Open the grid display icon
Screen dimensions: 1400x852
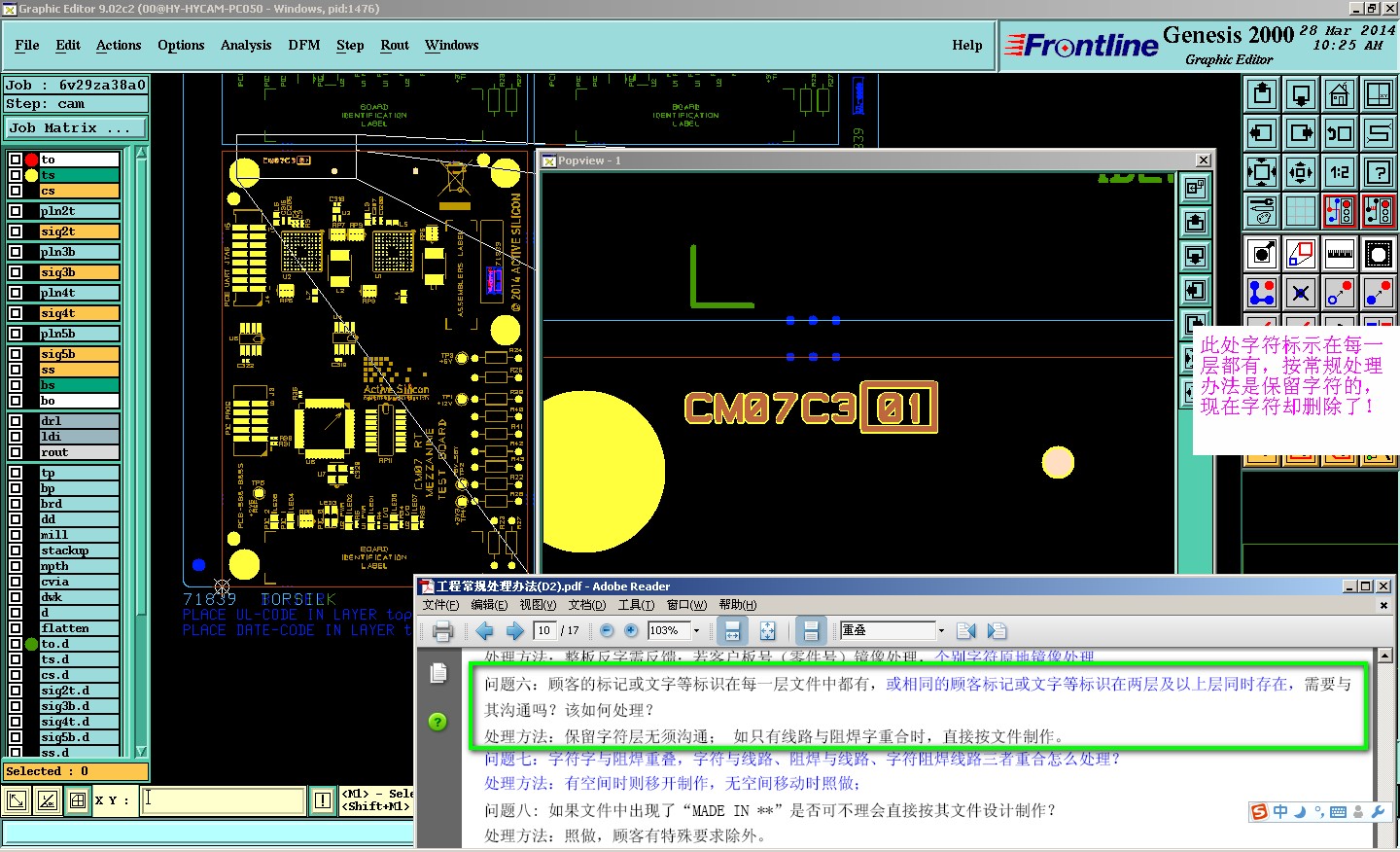click(1301, 211)
